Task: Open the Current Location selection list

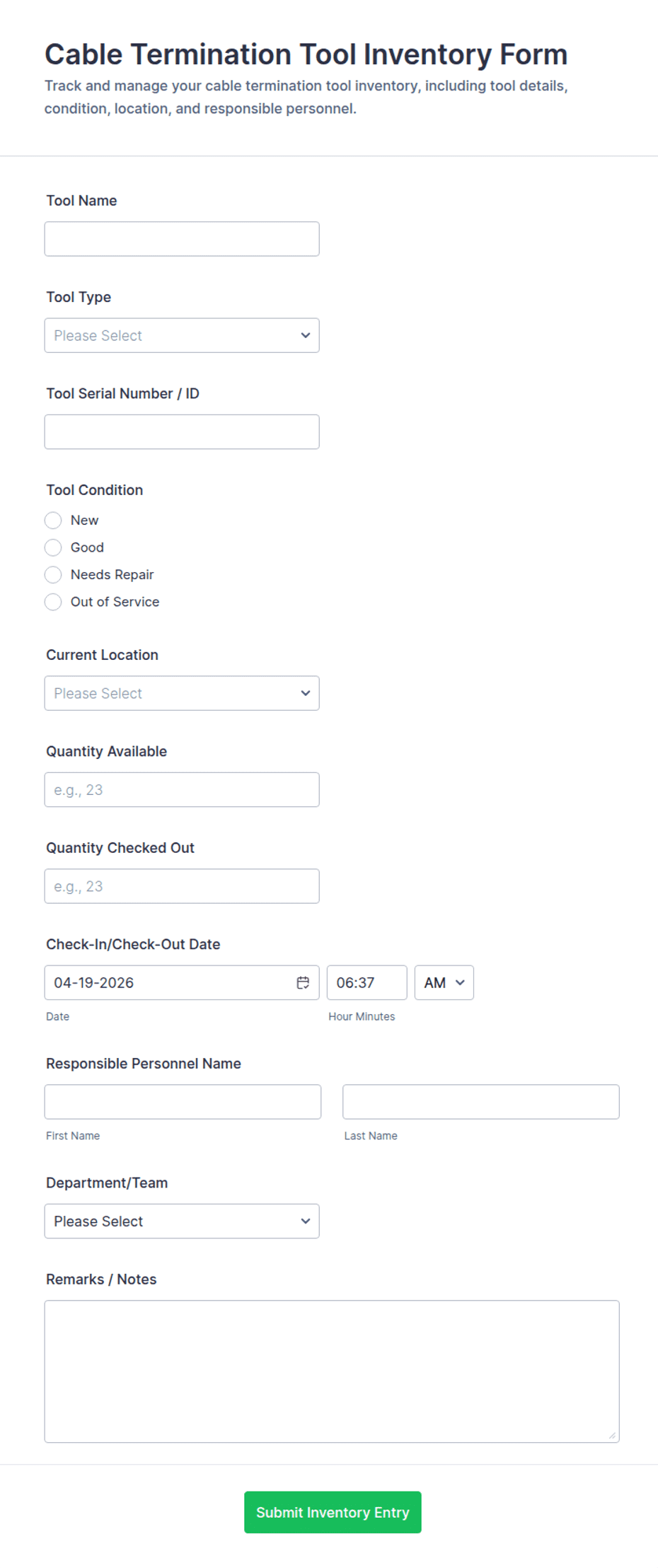Action: click(x=182, y=693)
